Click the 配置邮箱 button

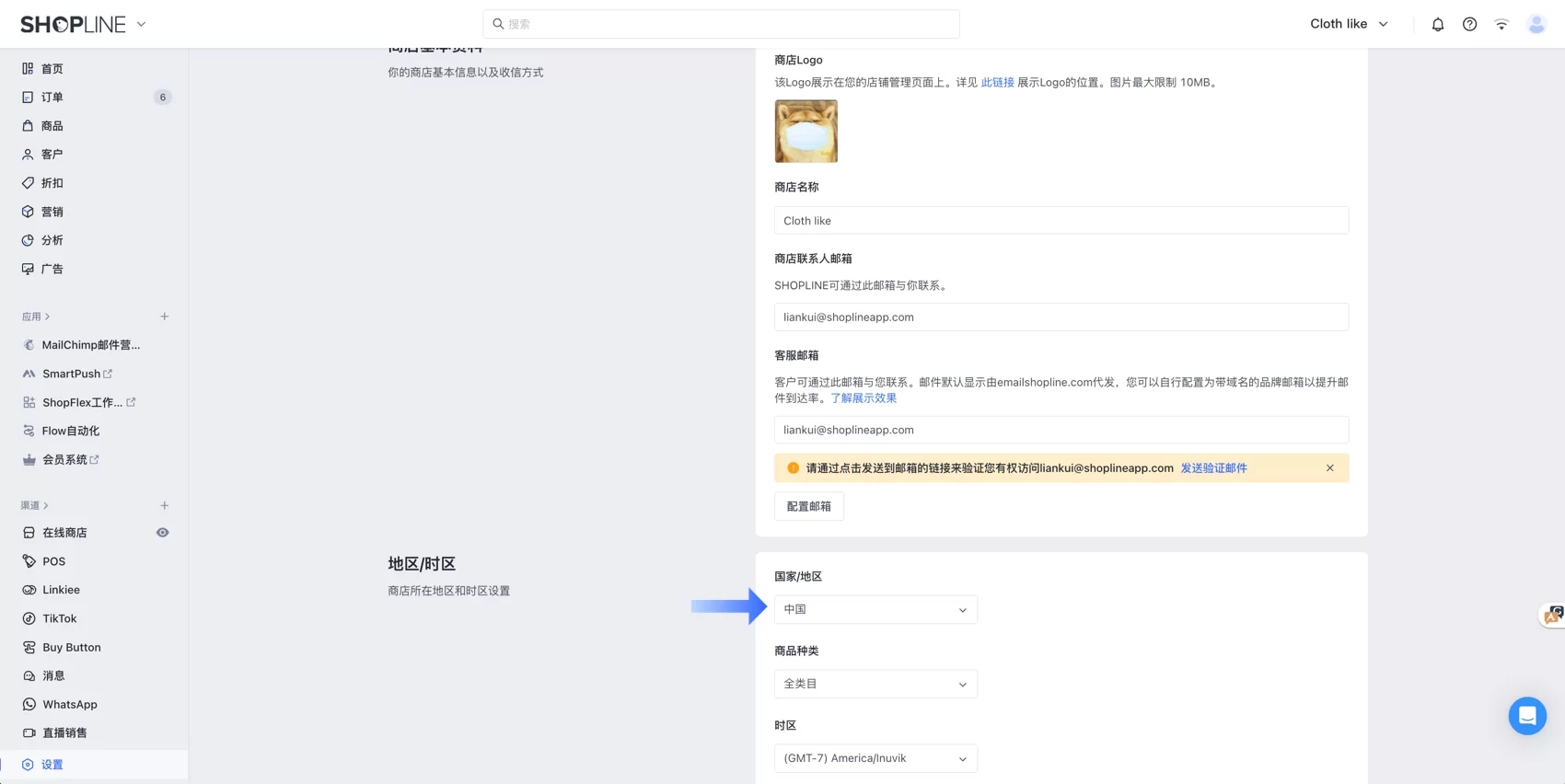click(808, 506)
